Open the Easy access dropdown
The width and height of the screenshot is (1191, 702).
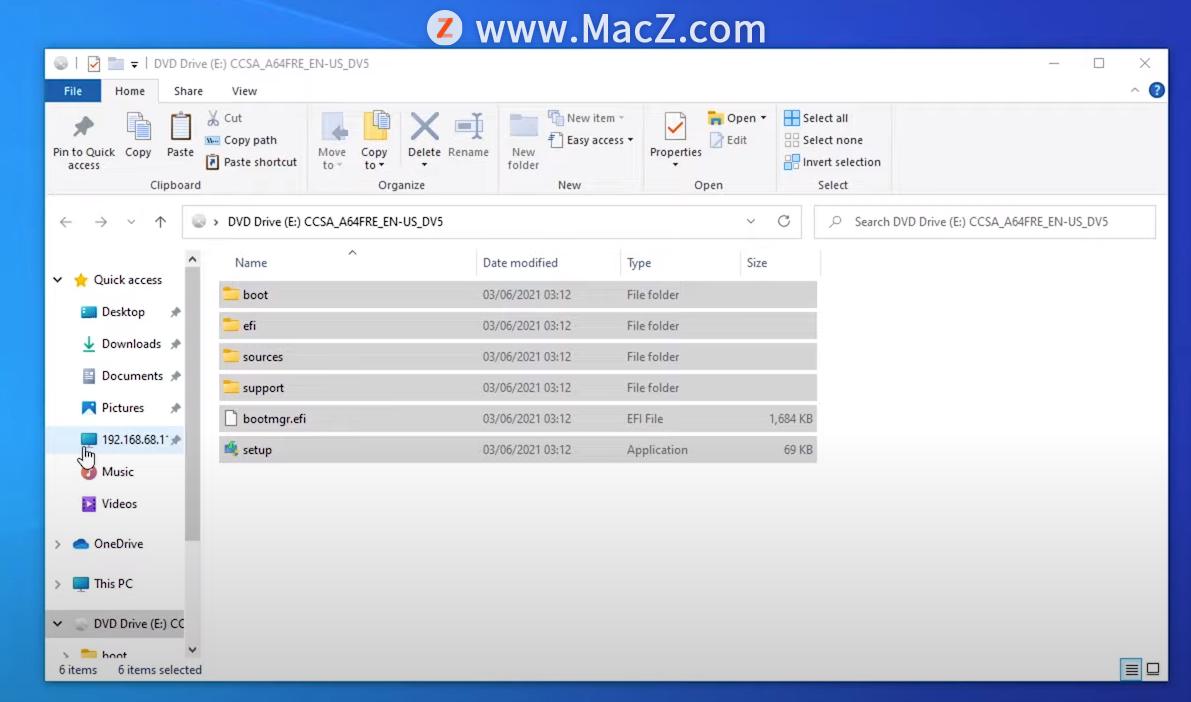pos(592,140)
